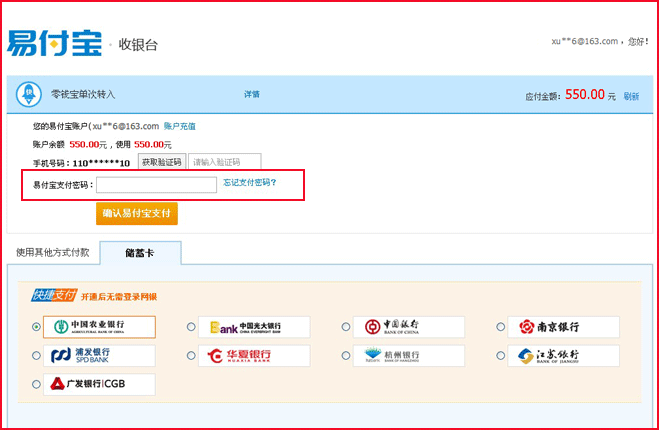Click the 550.00 payable amount
Image resolution: width=659 pixels, height=430 pixels.
(x=585, y=95)
